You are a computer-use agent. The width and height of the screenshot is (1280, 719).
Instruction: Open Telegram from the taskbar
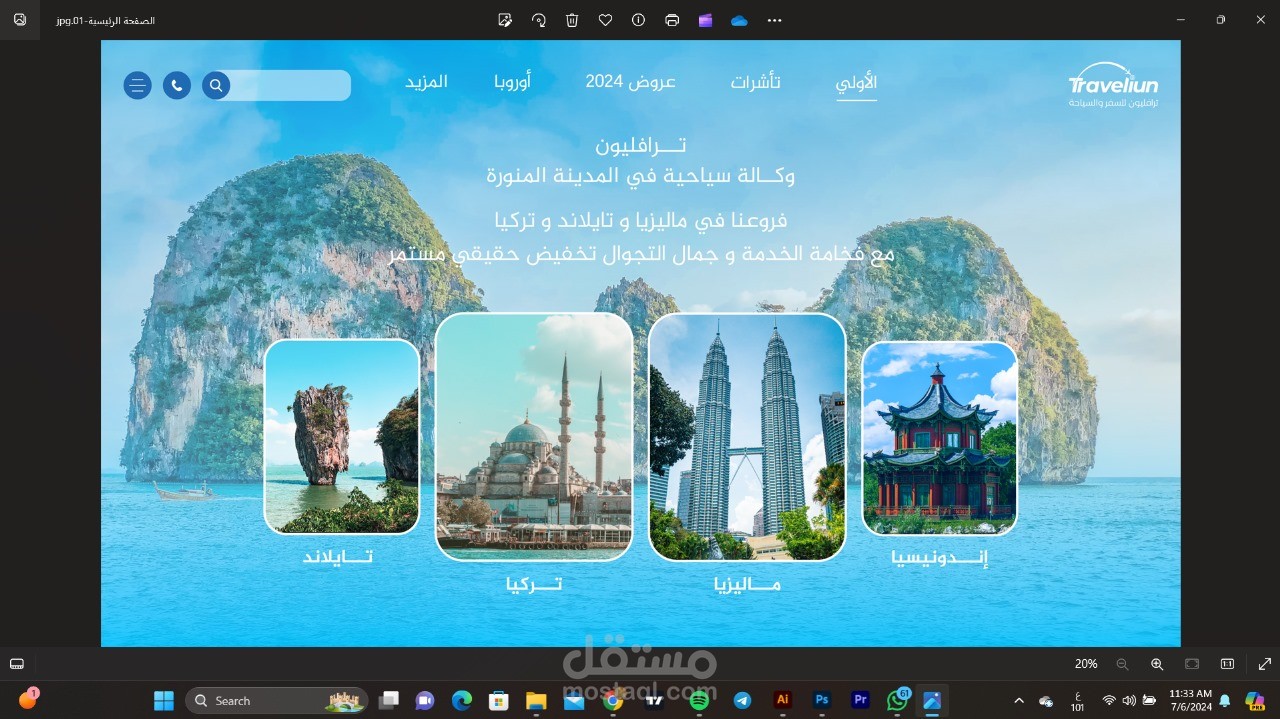click(x=742, y=700)
